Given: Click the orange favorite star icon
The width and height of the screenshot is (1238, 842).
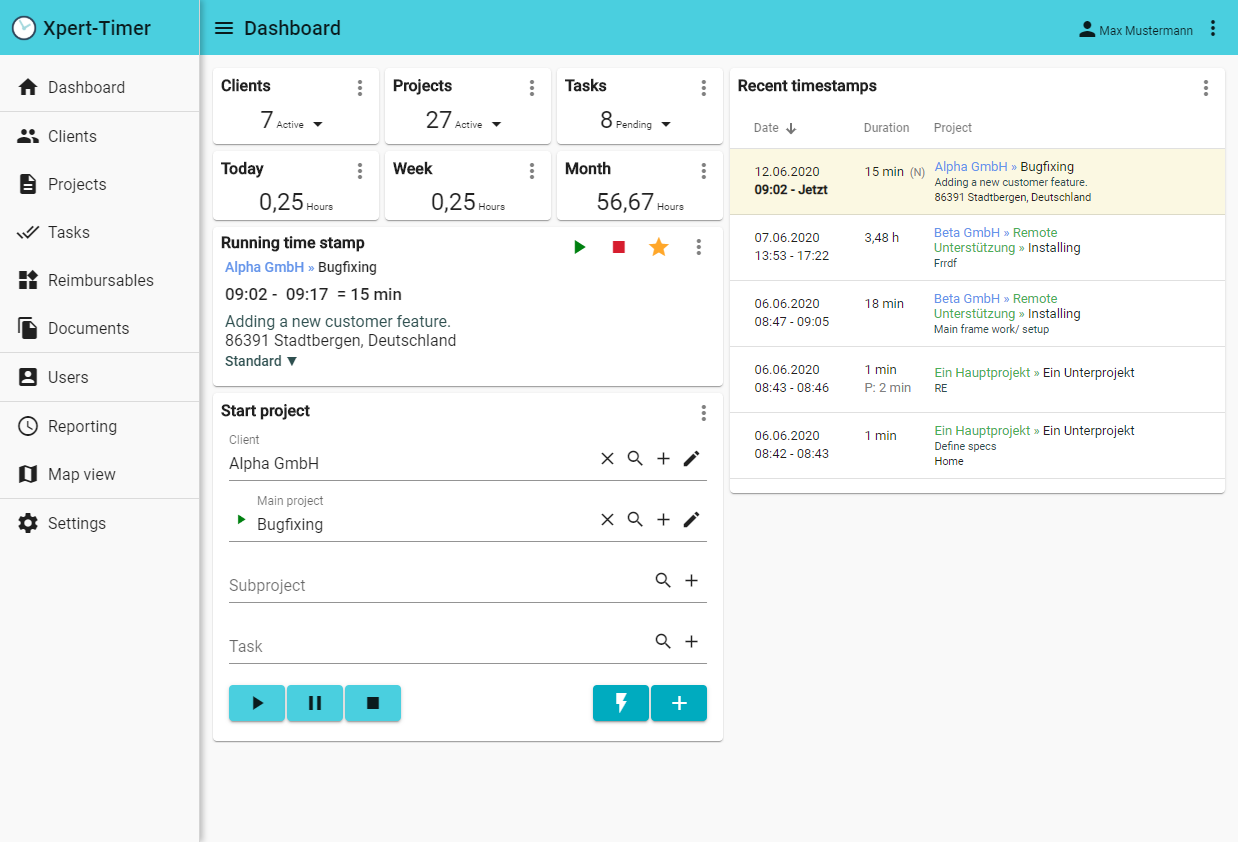Looking at the screenshot, I should 658,246.
